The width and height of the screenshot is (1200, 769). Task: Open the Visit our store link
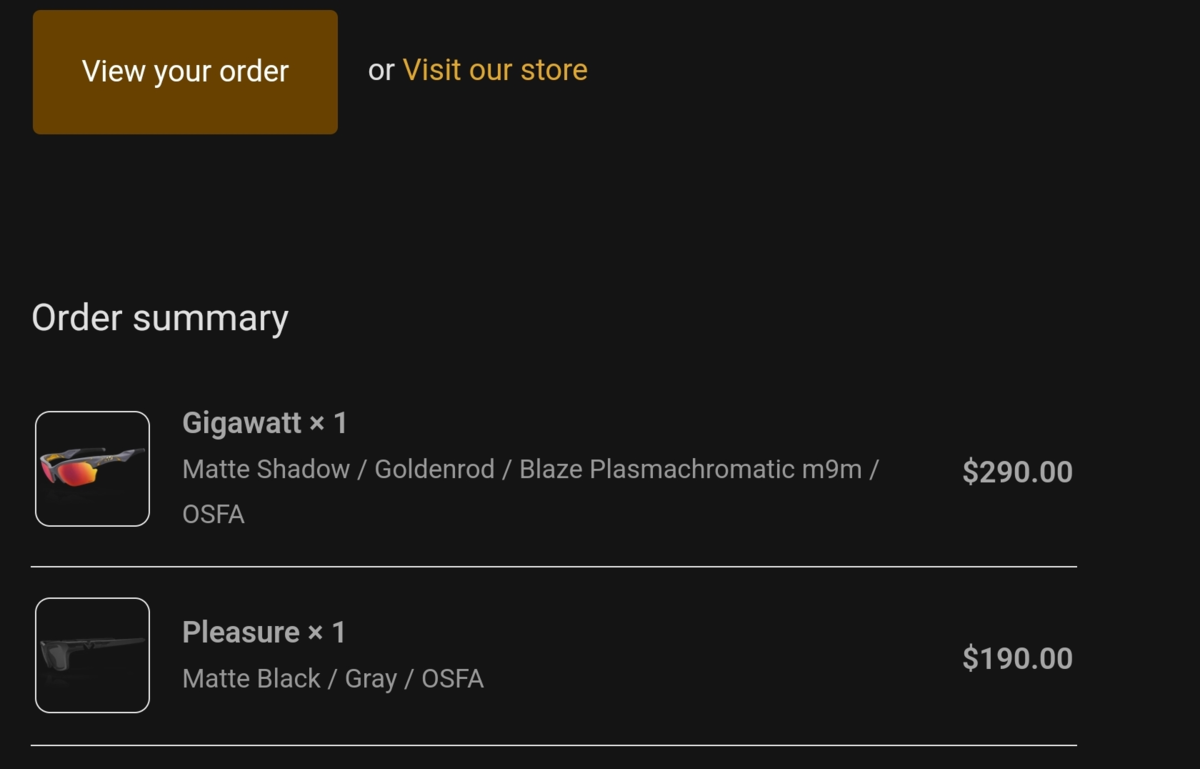coord(494,70)
